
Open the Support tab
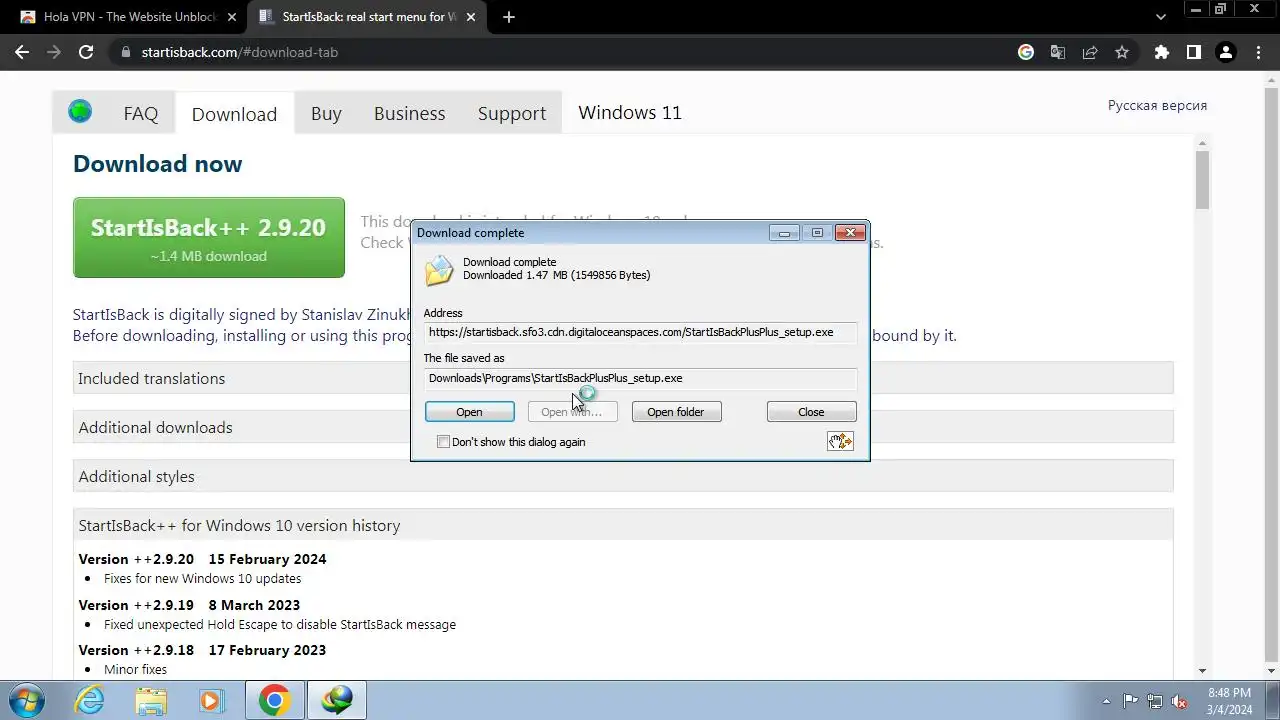click(x=512, y=113)
